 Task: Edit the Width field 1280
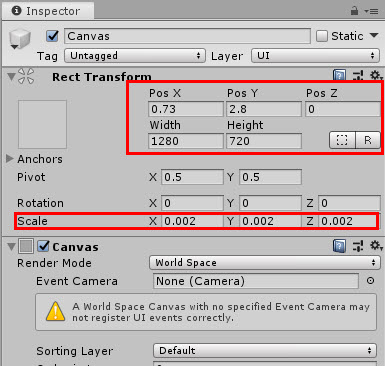[x=186, y=141]
